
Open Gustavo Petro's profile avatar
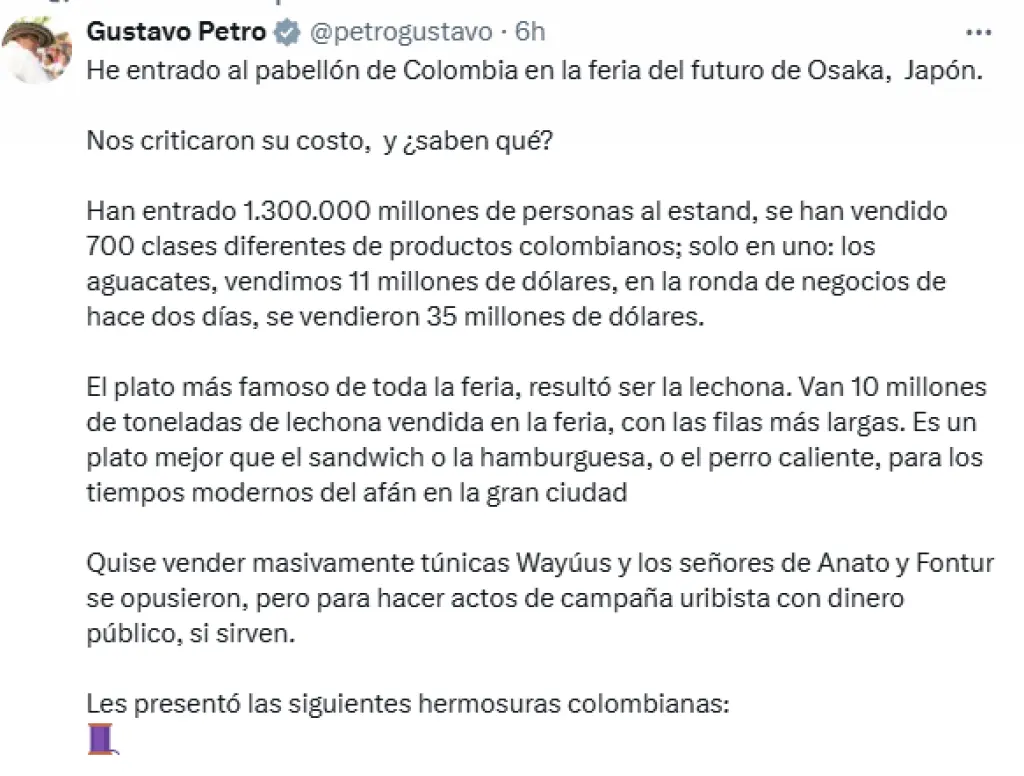click(x=37, y=49)
